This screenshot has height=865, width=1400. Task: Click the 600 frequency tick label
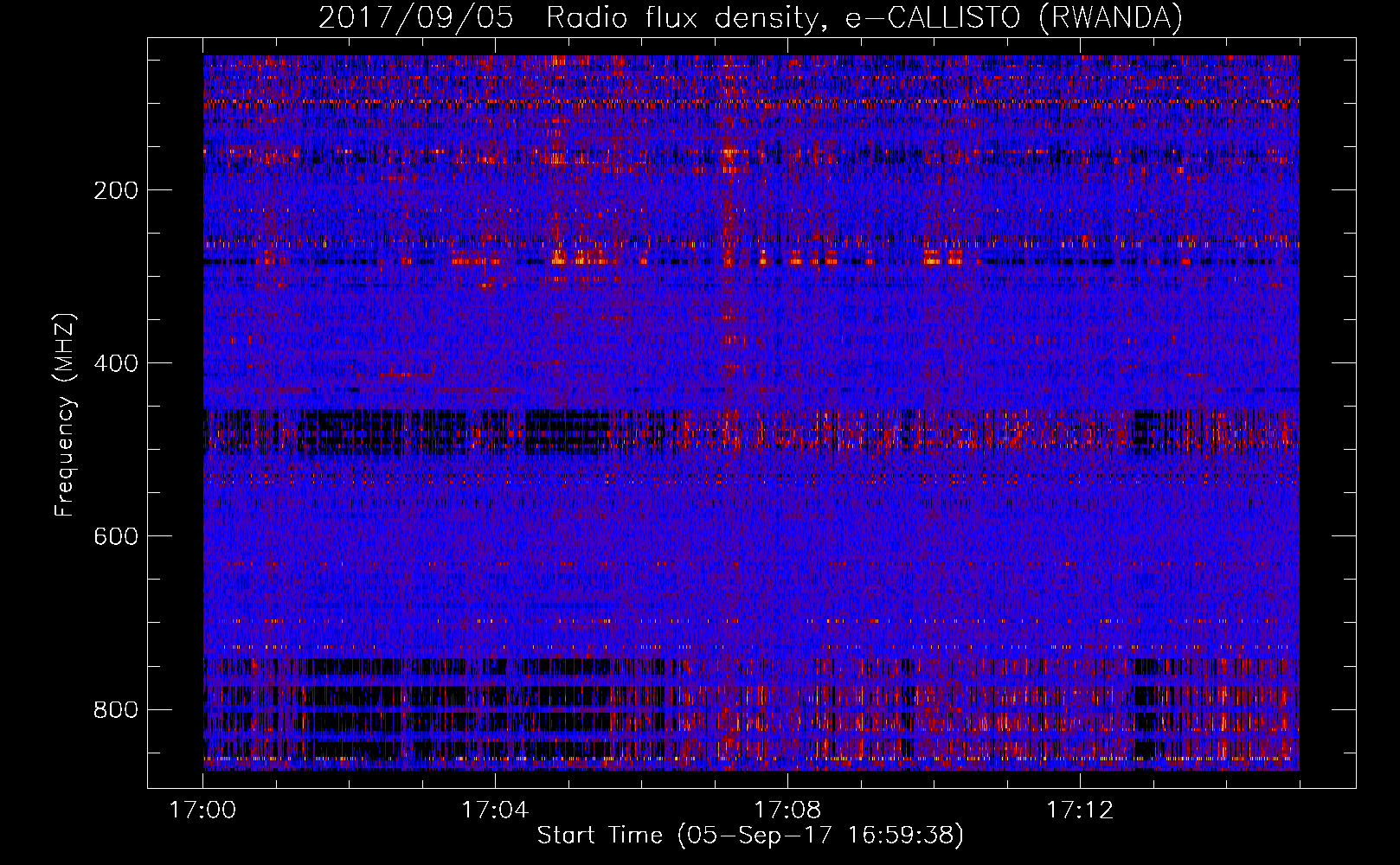pyautogui.click(x=116, y=536)
